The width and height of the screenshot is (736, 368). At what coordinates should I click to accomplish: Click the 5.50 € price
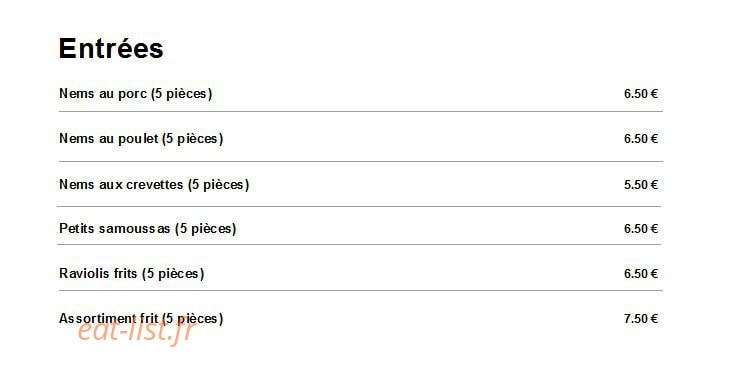pos(641,185)
